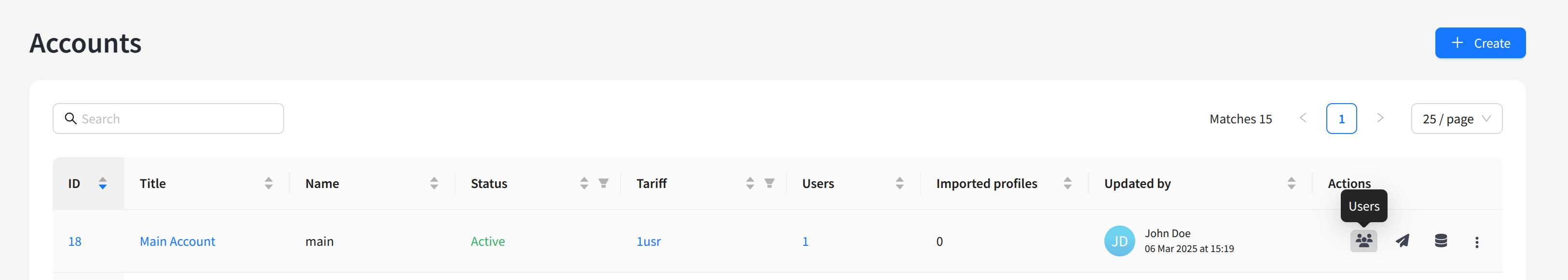
Task: Click the paper plane send icon
Action: 1403,241
